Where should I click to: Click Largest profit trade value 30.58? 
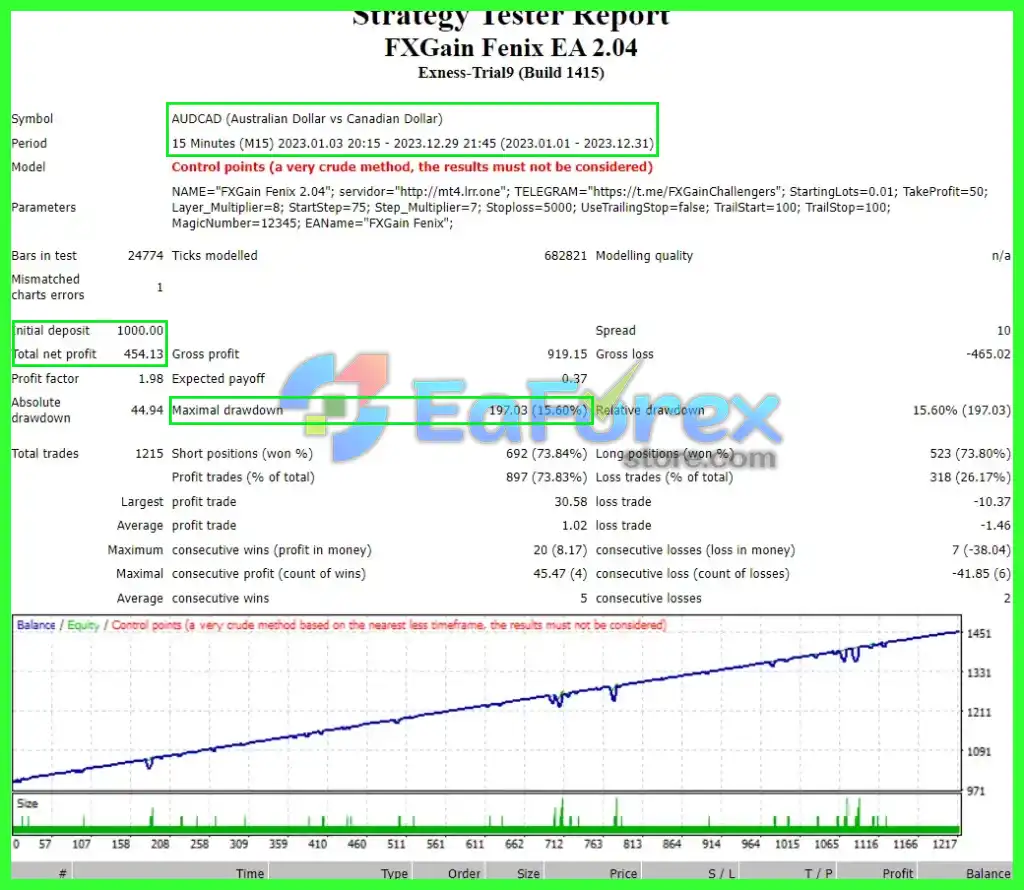tap(570, 501)
